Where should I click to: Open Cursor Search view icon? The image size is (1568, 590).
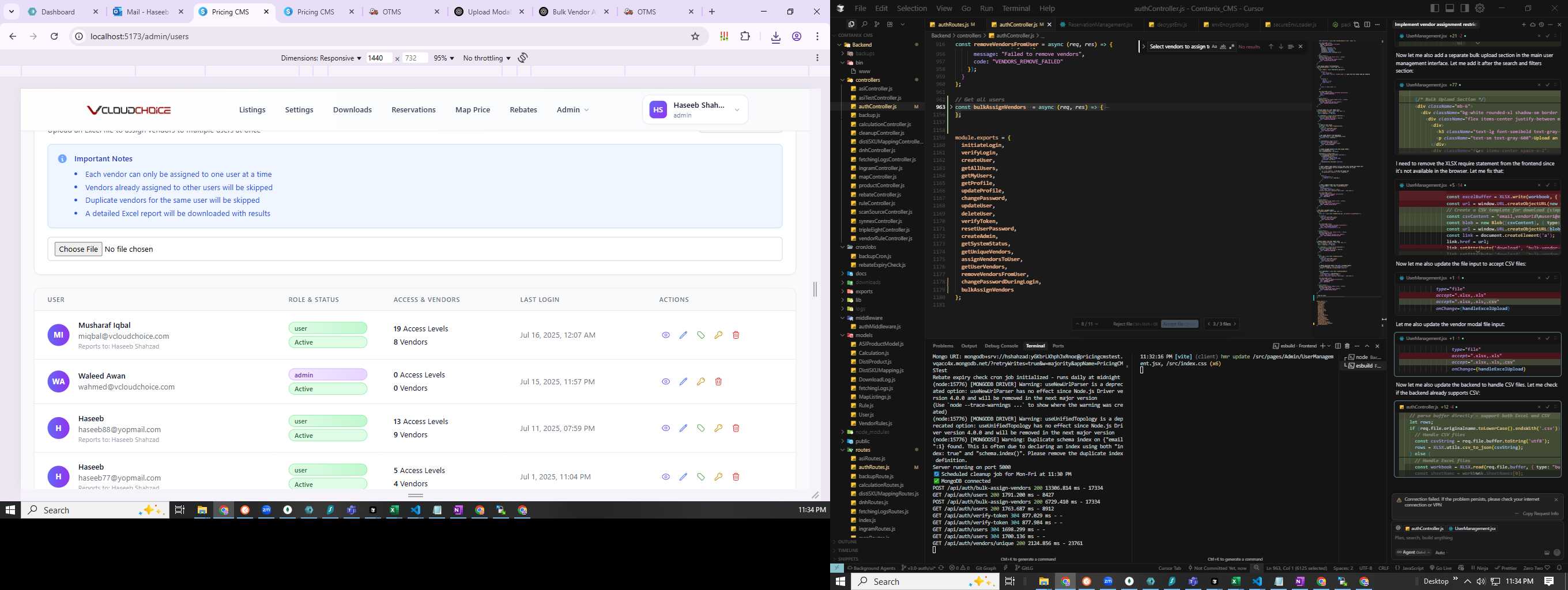click(x=864, y=24)
